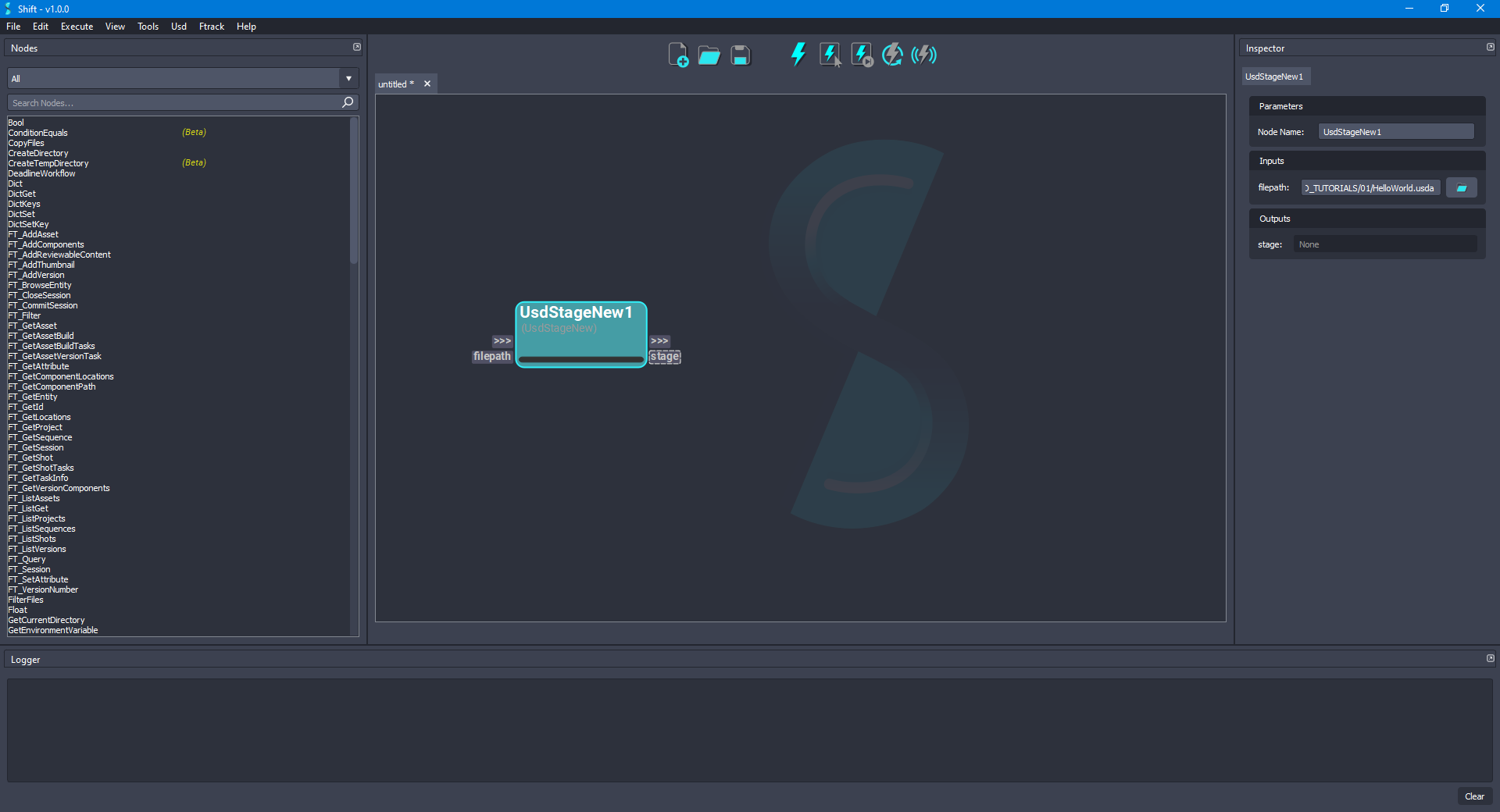
Task: Click the search magnifier in Nodes panel
Action: click(x=348, y=102)
